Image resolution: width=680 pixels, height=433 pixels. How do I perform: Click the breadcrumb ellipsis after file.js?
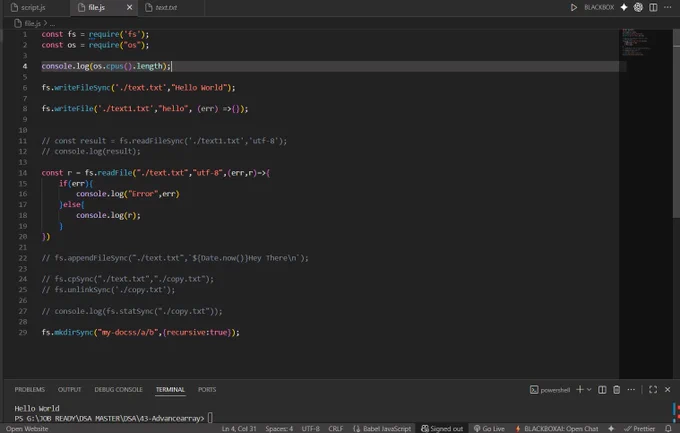52,24
